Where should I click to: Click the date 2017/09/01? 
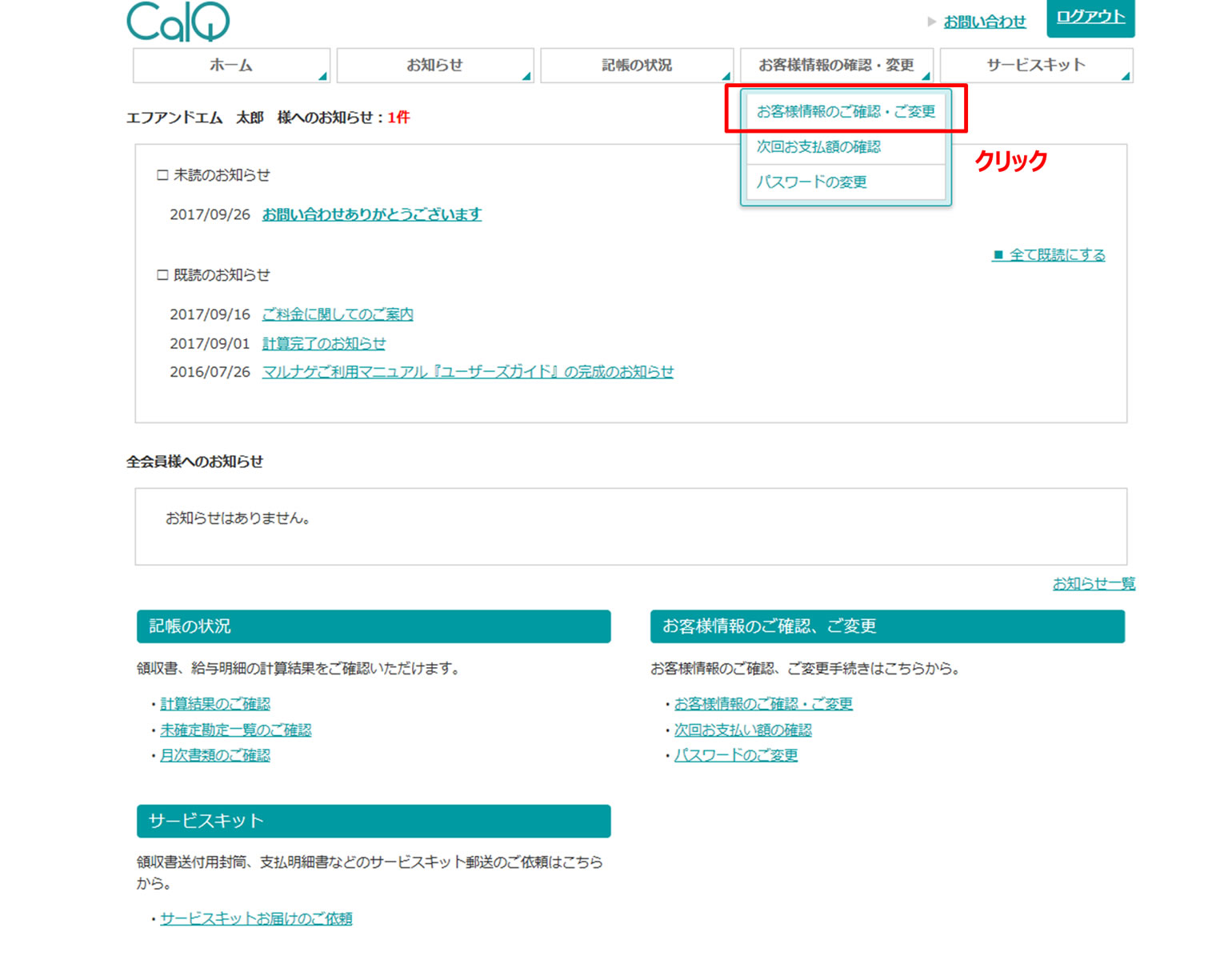[210, 343]
